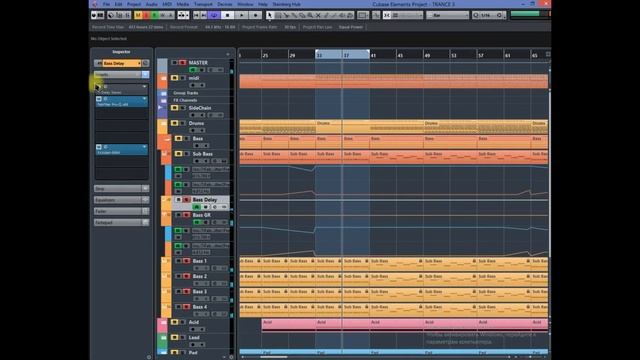Expand the Strip section in Inspector
The width and height of the screenshot is (640, 360).
[122, 189]
